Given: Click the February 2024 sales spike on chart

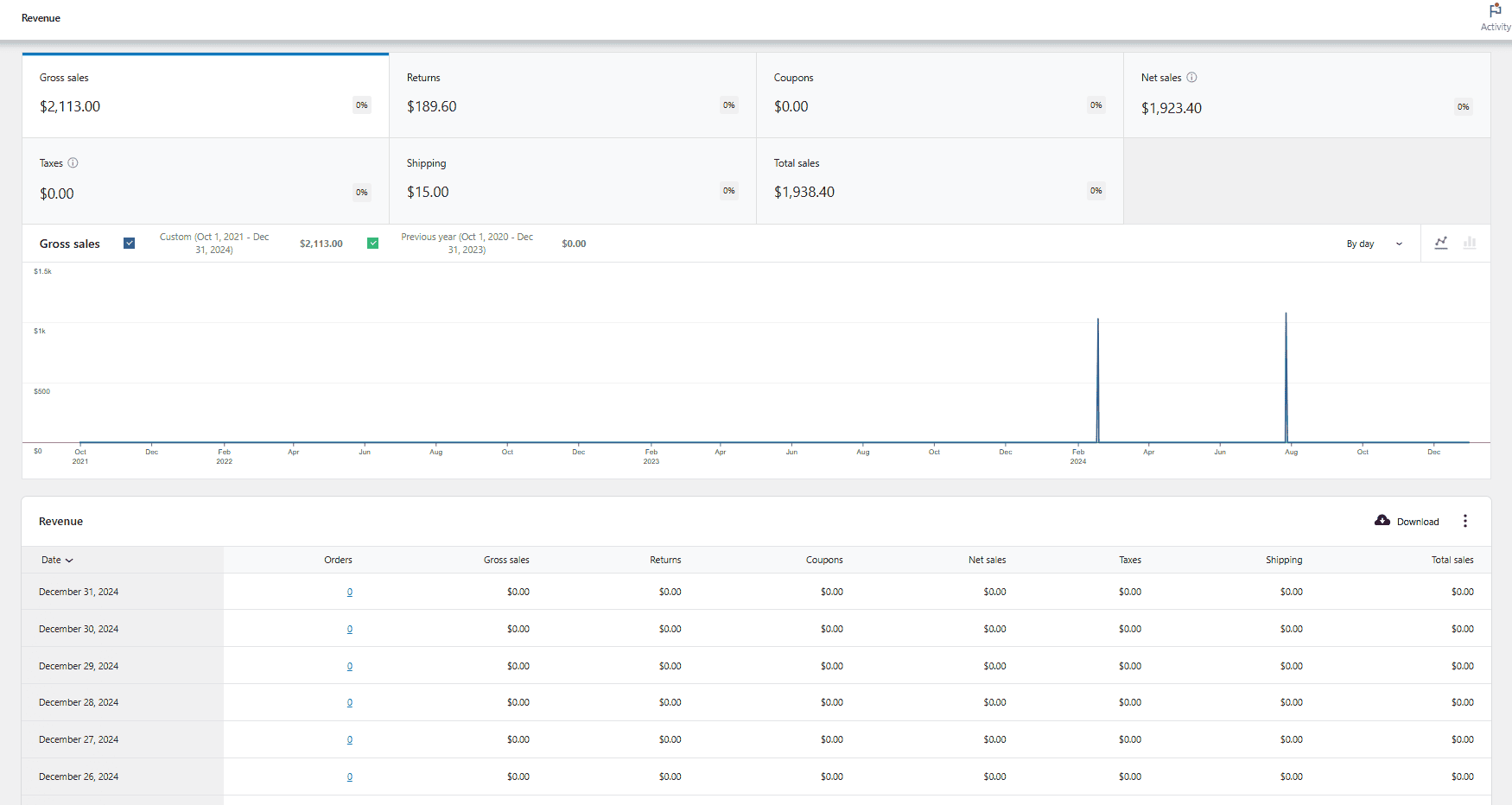Looking at the screenshot, I should 1097,380.
